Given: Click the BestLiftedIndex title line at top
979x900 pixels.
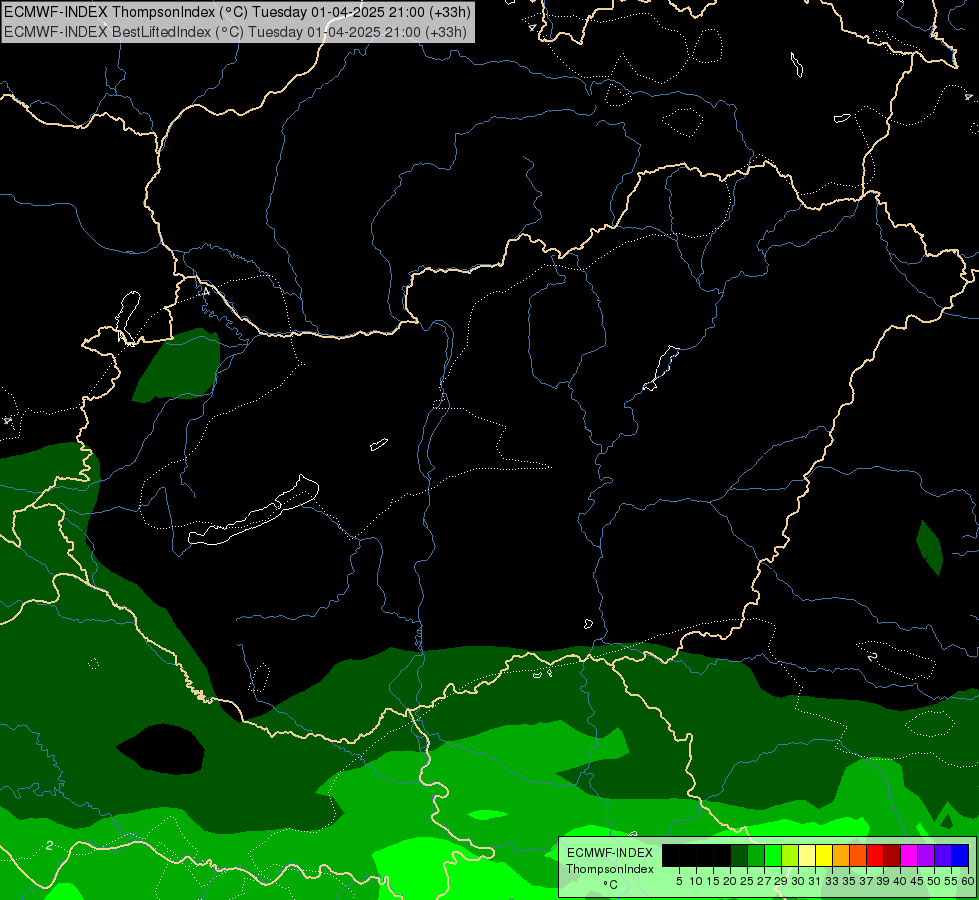Looking at the screenshot, I should pyautogui.click(x=235, y=31).
